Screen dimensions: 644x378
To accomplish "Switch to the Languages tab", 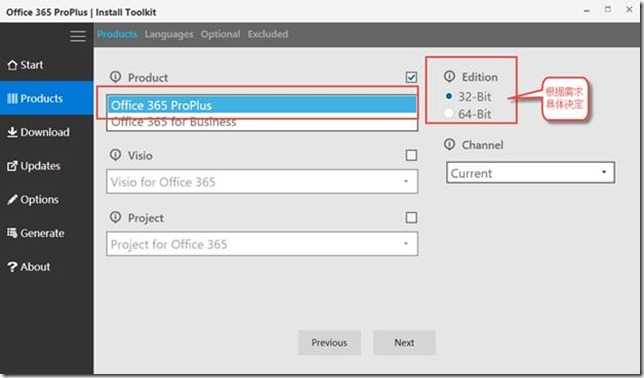I will tap(169, 35).
